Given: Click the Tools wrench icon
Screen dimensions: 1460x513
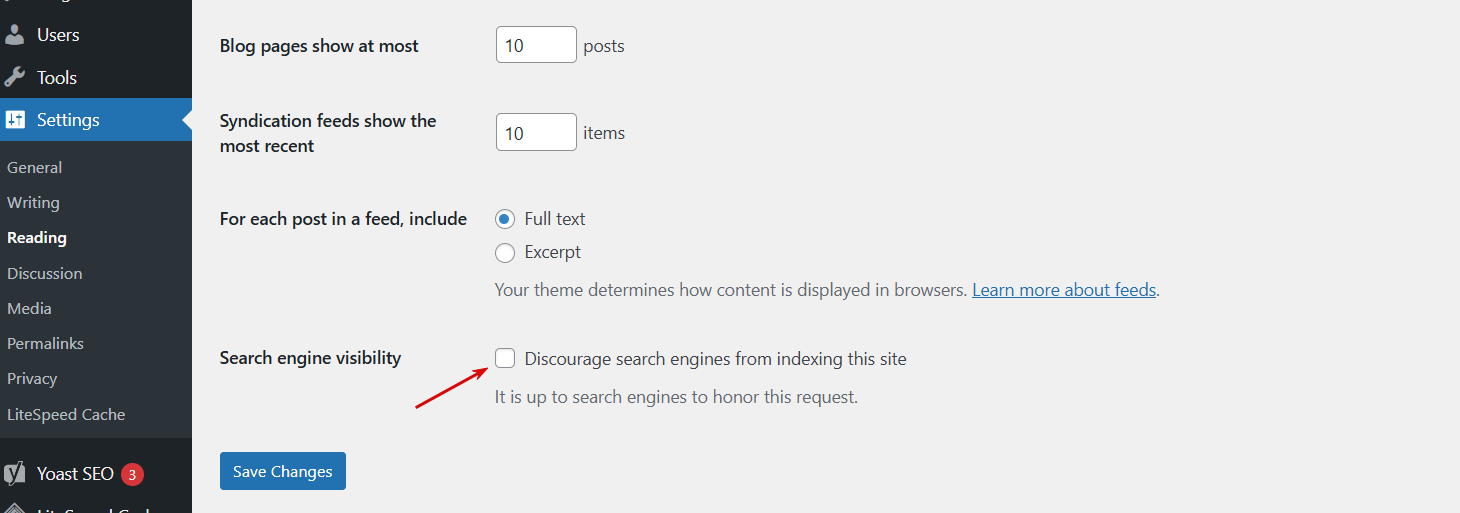Looking at the screenshot, I should pyautogui.click(x=15, y=77).
